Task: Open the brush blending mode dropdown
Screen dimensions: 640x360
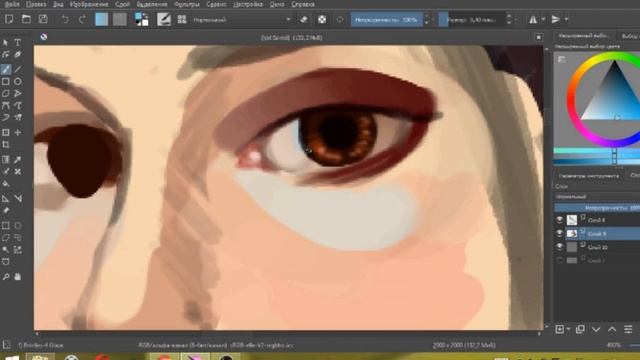Action: [242, 20]
